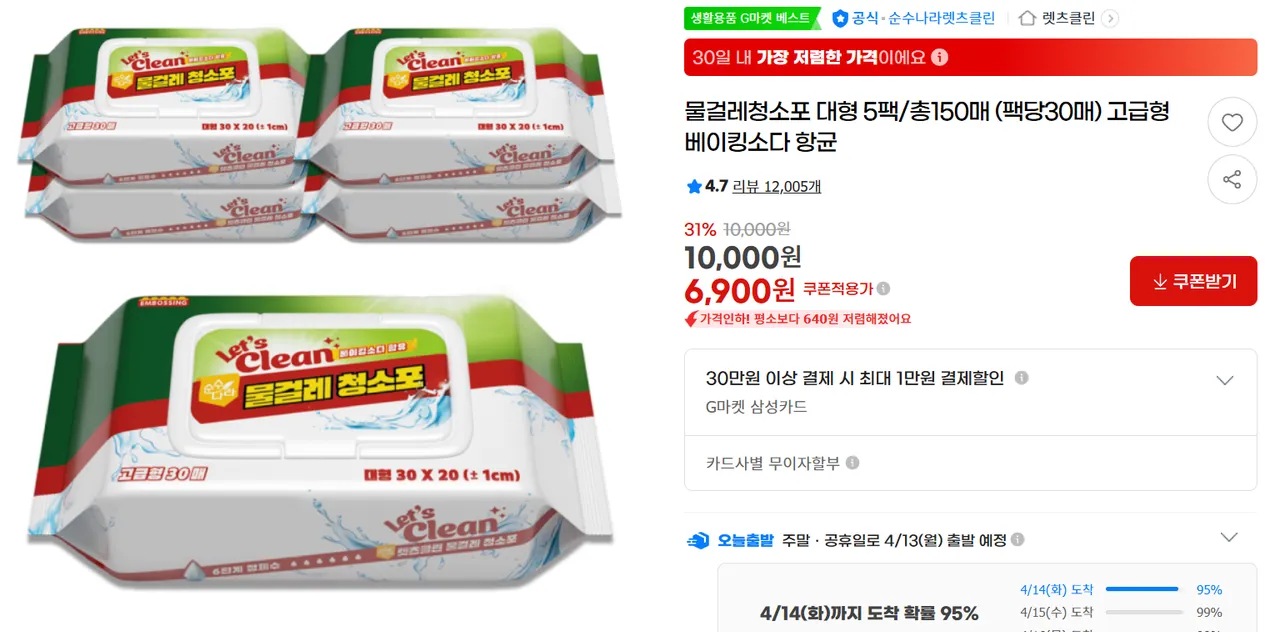Click info icon after 출발 예정
Image resolution: width=1280 pixels, height=632 pixels.
[x=1017, y=540]
